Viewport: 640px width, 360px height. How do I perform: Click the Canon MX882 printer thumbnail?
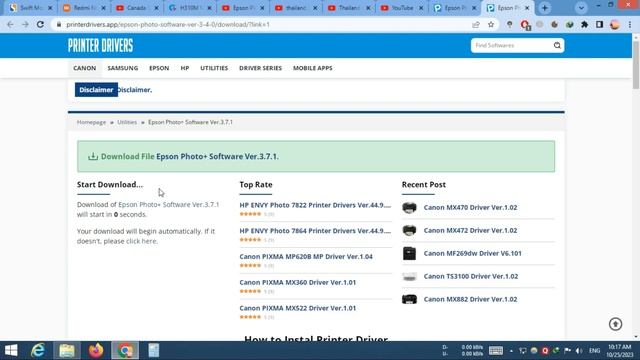pyautogui.click(x=409, y=299)
